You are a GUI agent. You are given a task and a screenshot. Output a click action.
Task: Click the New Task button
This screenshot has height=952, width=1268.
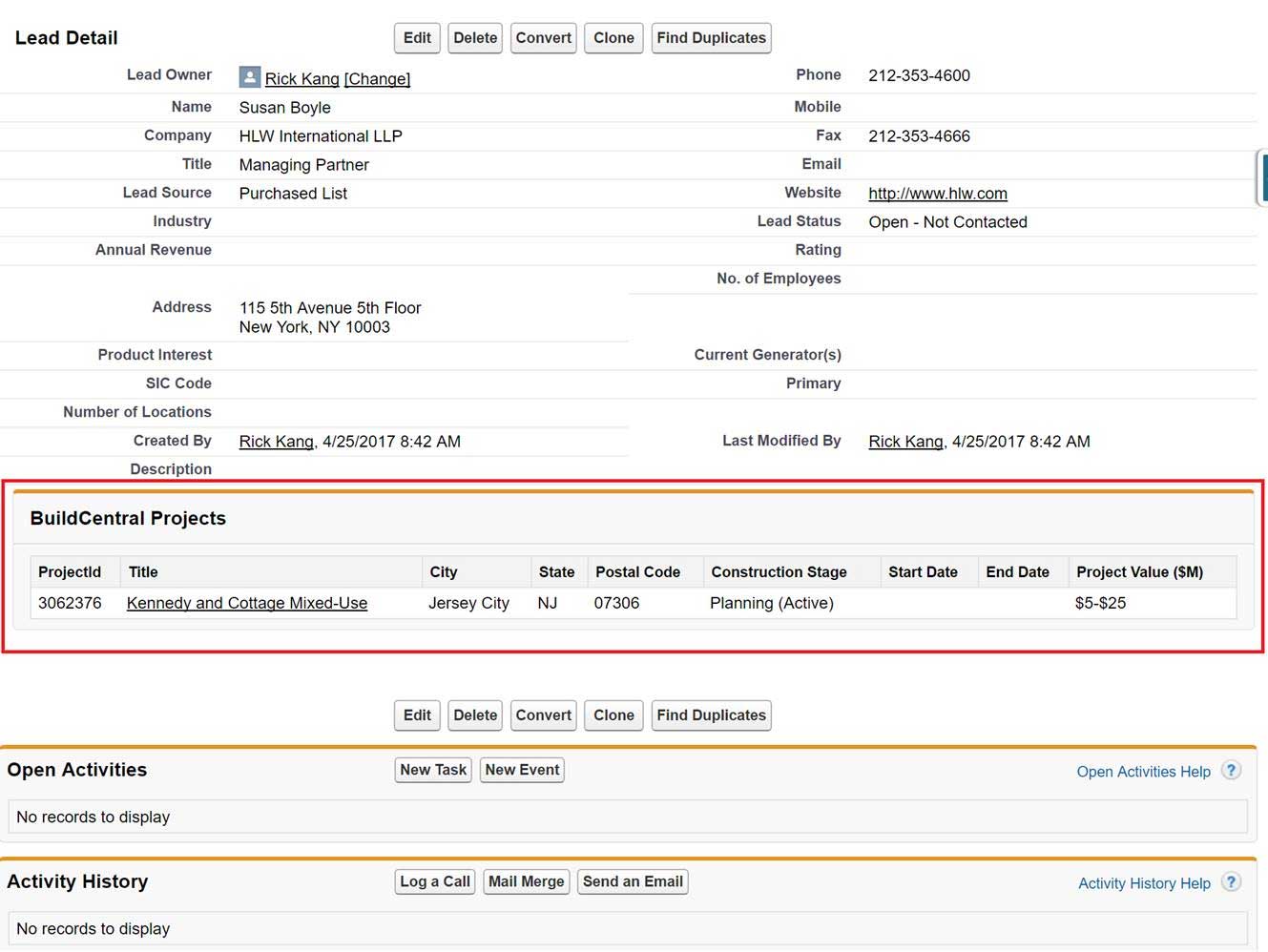pyautogui.click(x=433, y=770)
